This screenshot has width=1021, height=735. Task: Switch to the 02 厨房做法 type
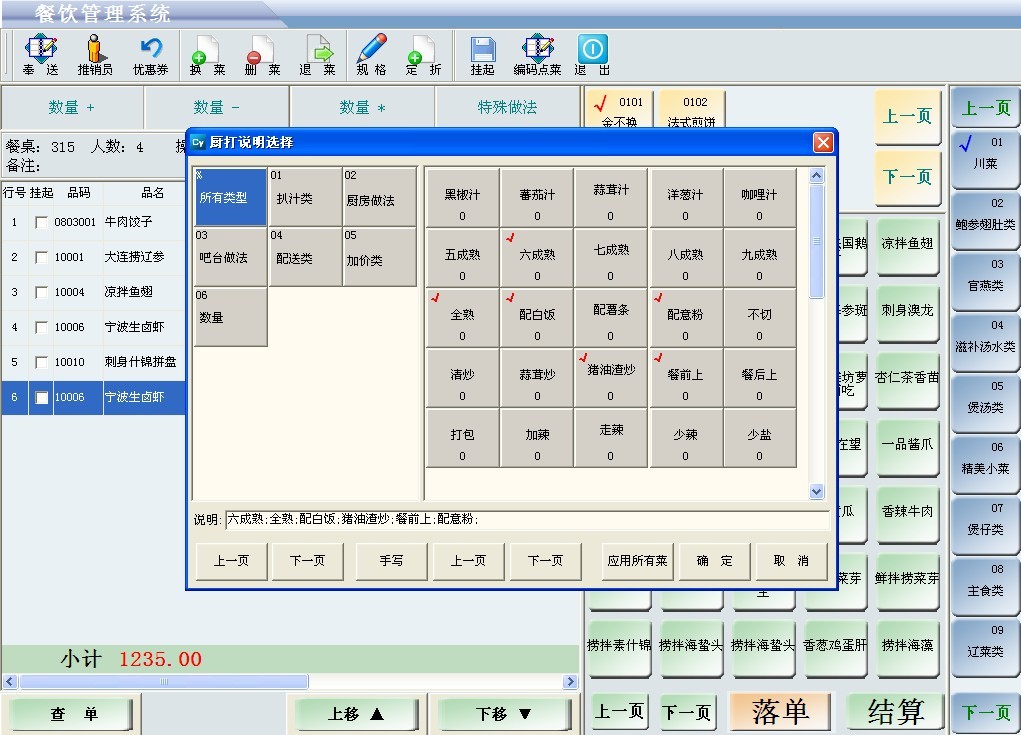coord(380,197)
